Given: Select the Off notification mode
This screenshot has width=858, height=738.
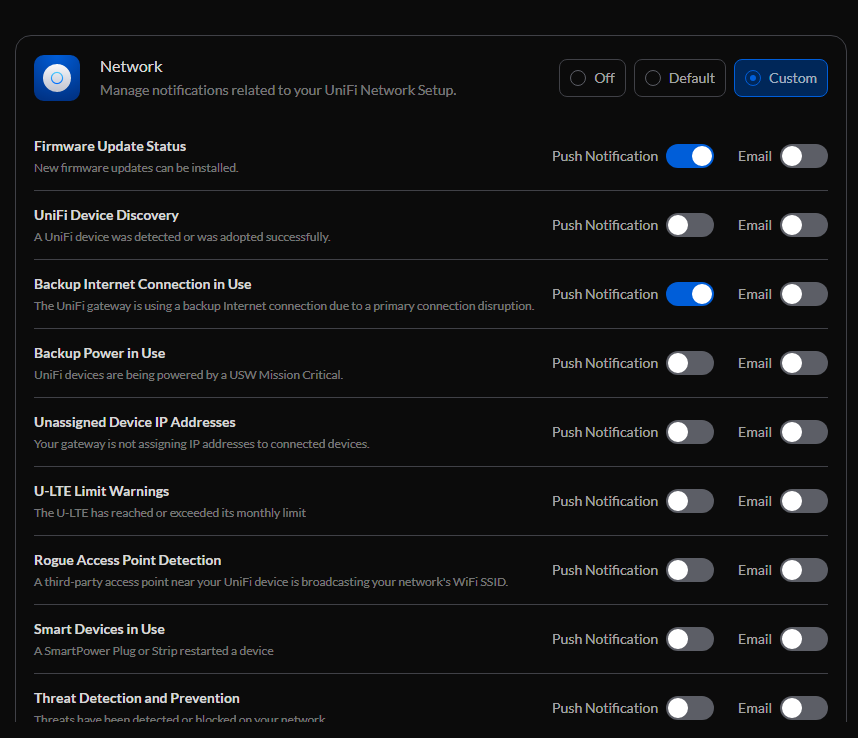Looking at the screenshot, I should [x=592, y=78].
